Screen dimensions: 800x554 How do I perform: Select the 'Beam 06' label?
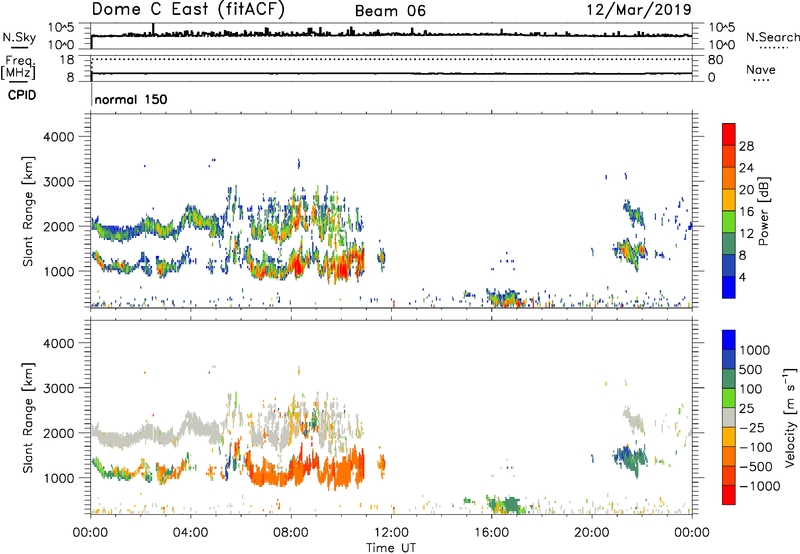[x=390, y=11]
